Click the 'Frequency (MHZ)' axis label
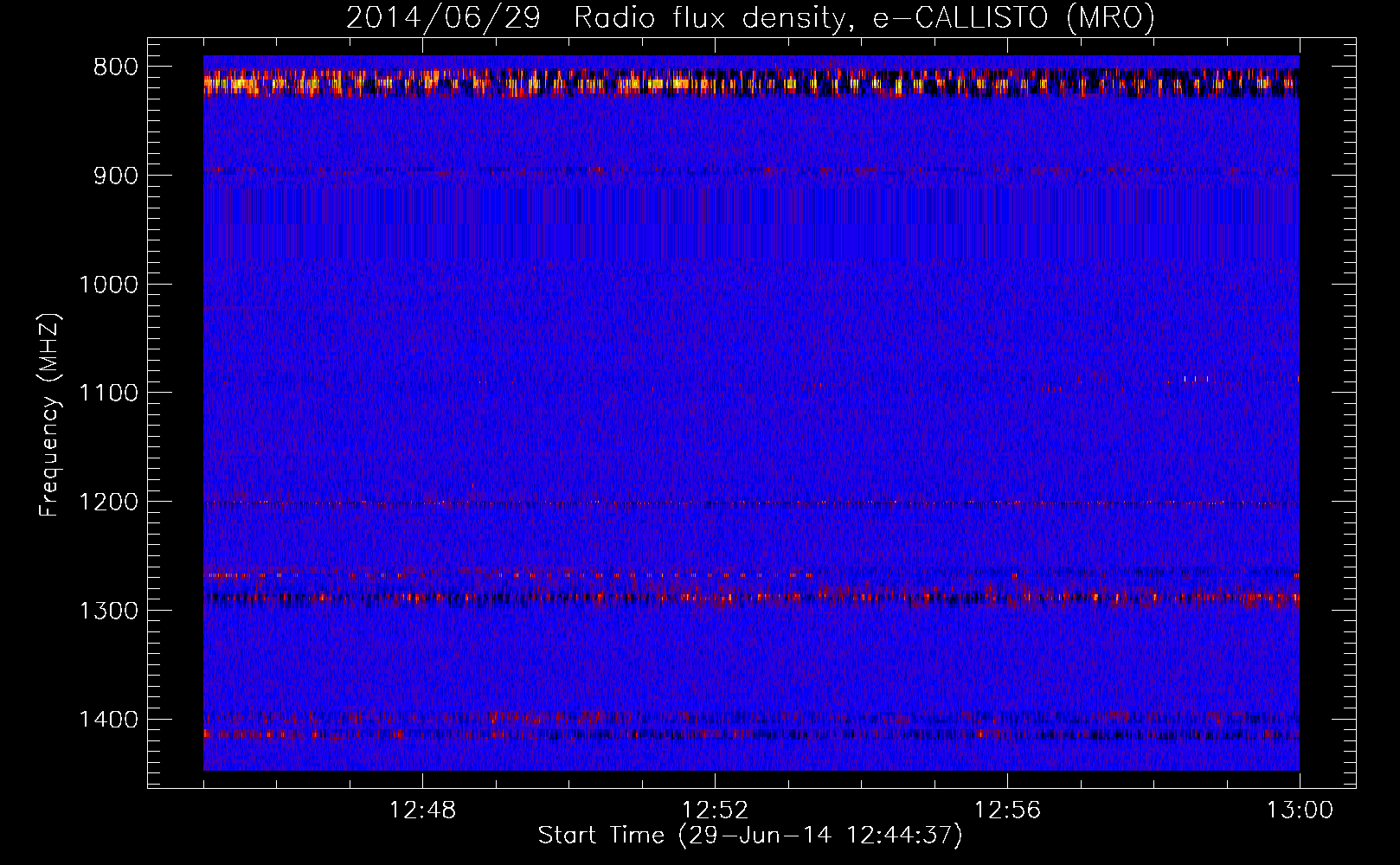1400x865 pixels. click(49, 415)
